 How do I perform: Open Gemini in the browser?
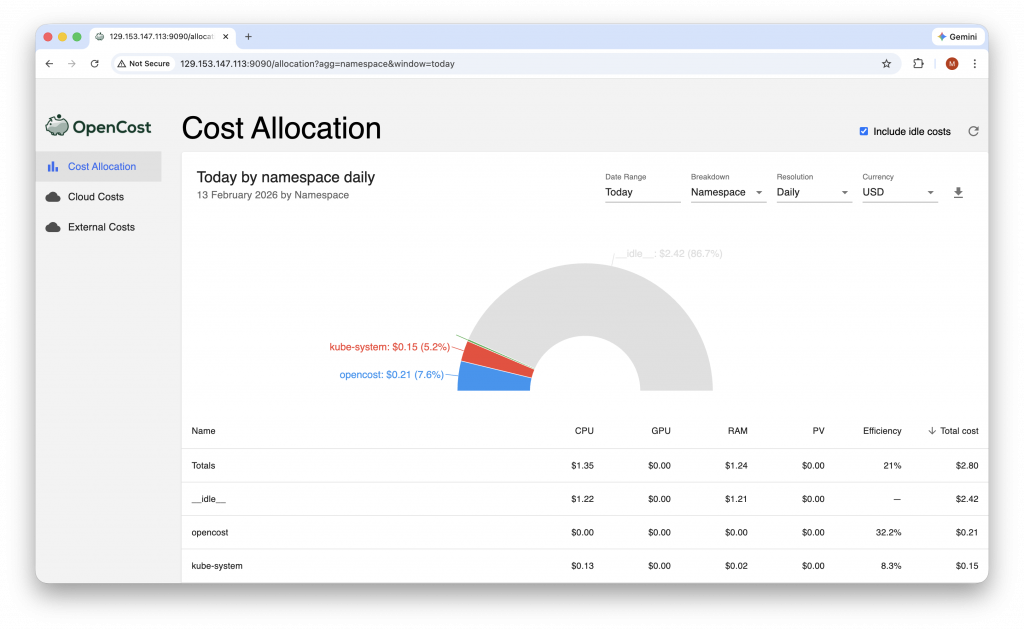pyautogui.click(x=957, y=37)
